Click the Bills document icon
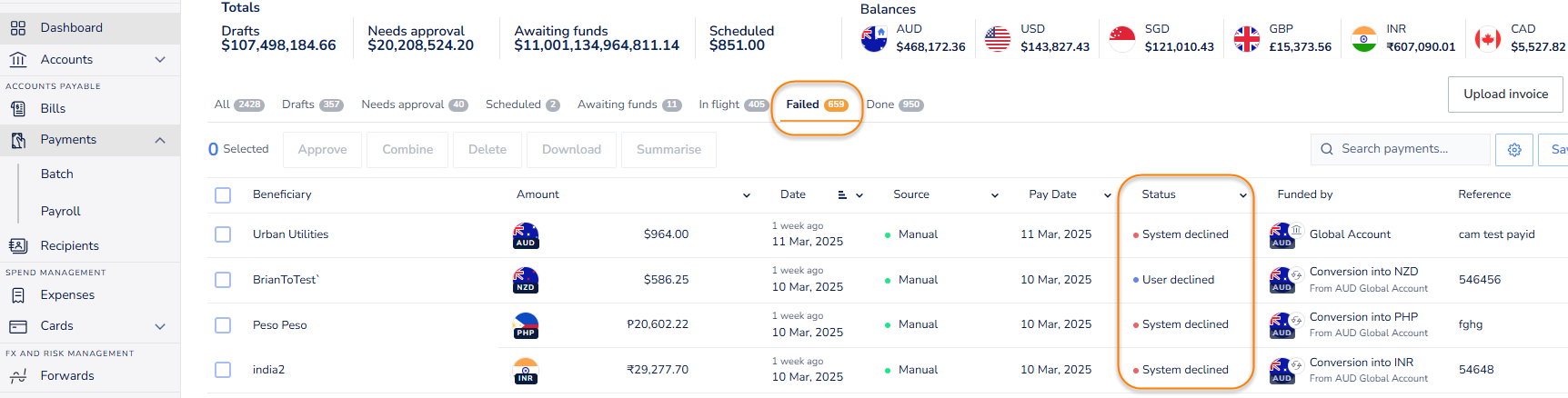The height and width of the screenshot is (398, 1568). click(18, 109)
